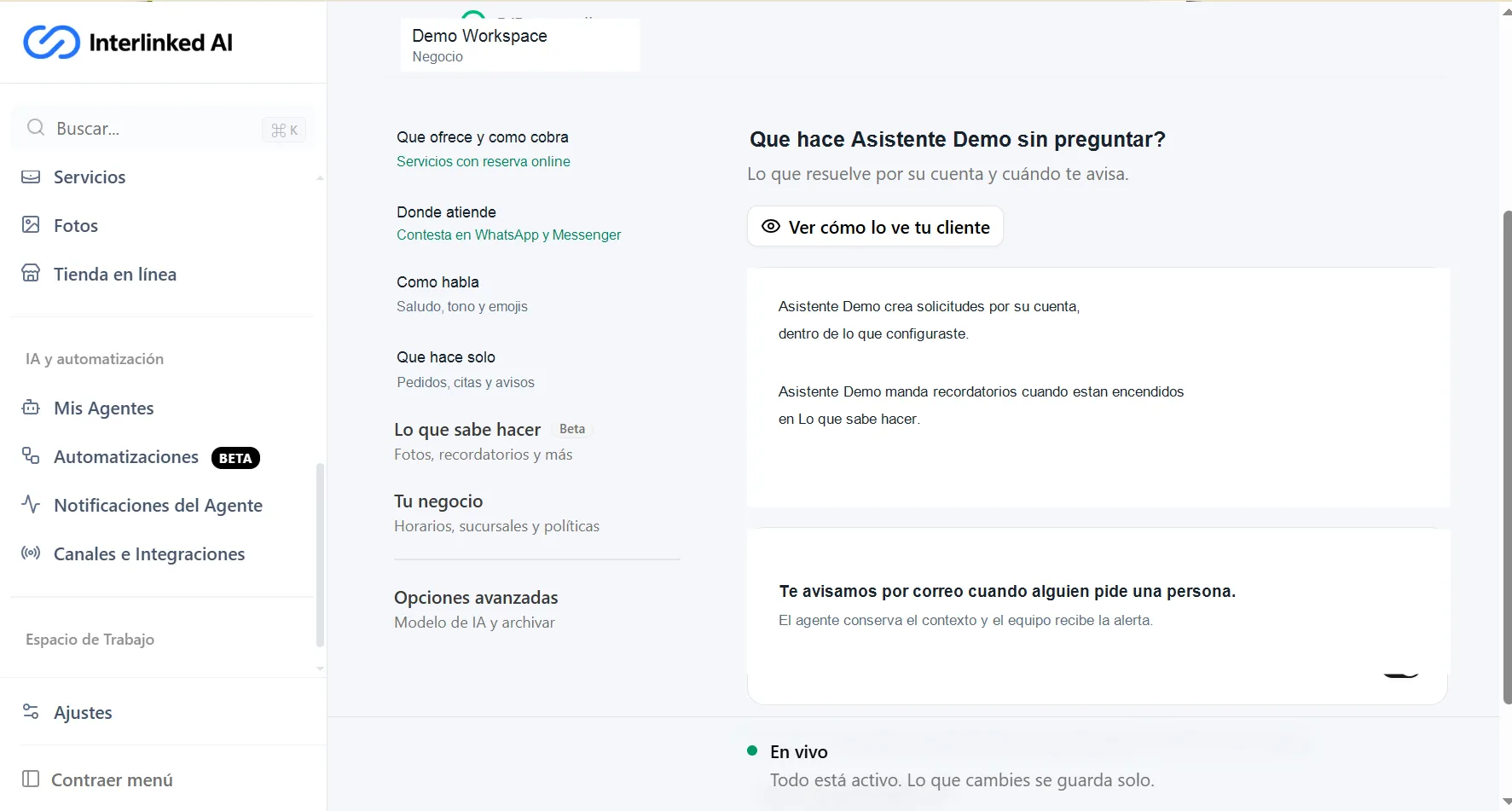1512x811 pixels.
Task: Open Automatizaciones via its workflow icon
Action: pos(31,456)
